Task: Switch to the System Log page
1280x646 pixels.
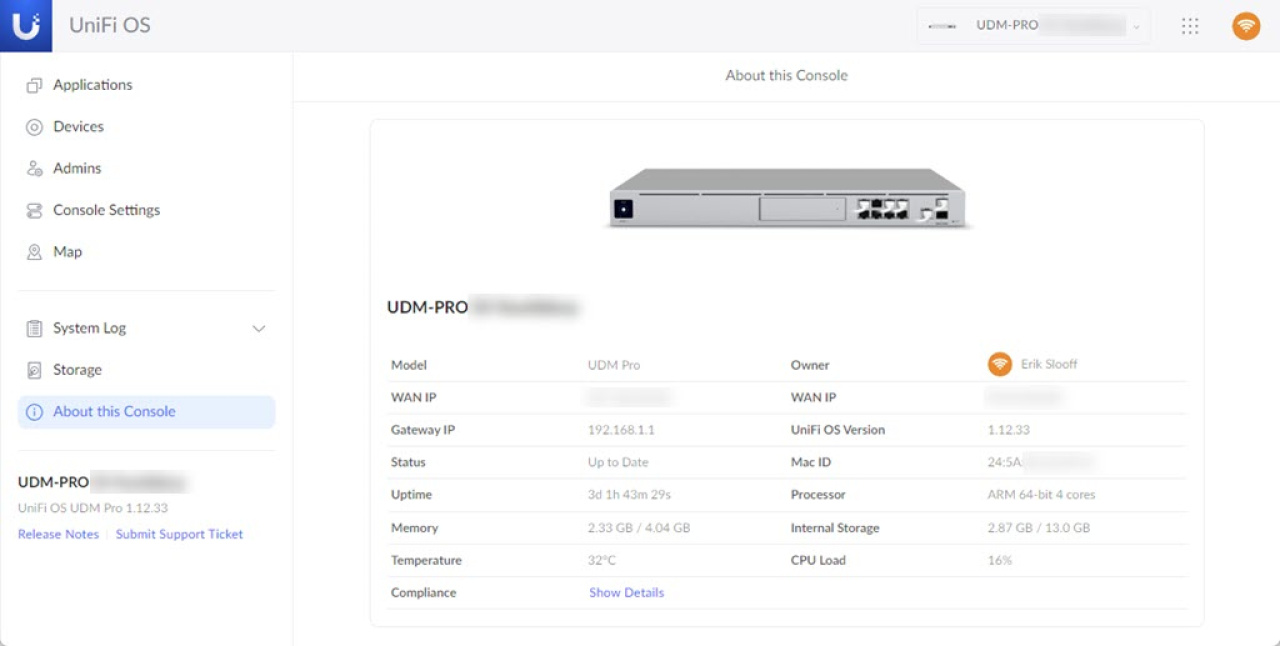Action: coord(88,327)
